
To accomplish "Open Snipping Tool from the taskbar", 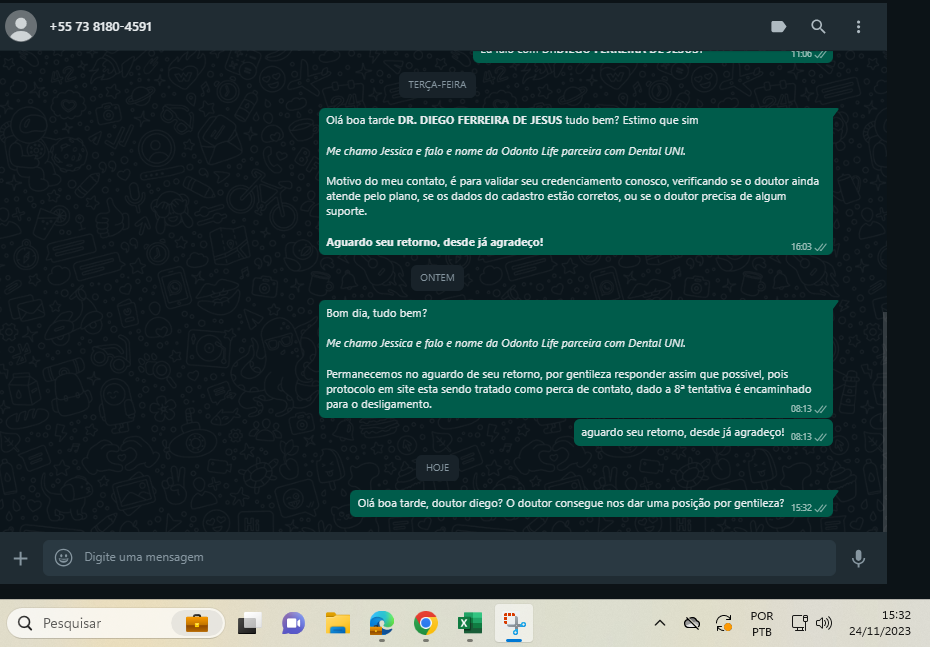I will click(514, 623).
